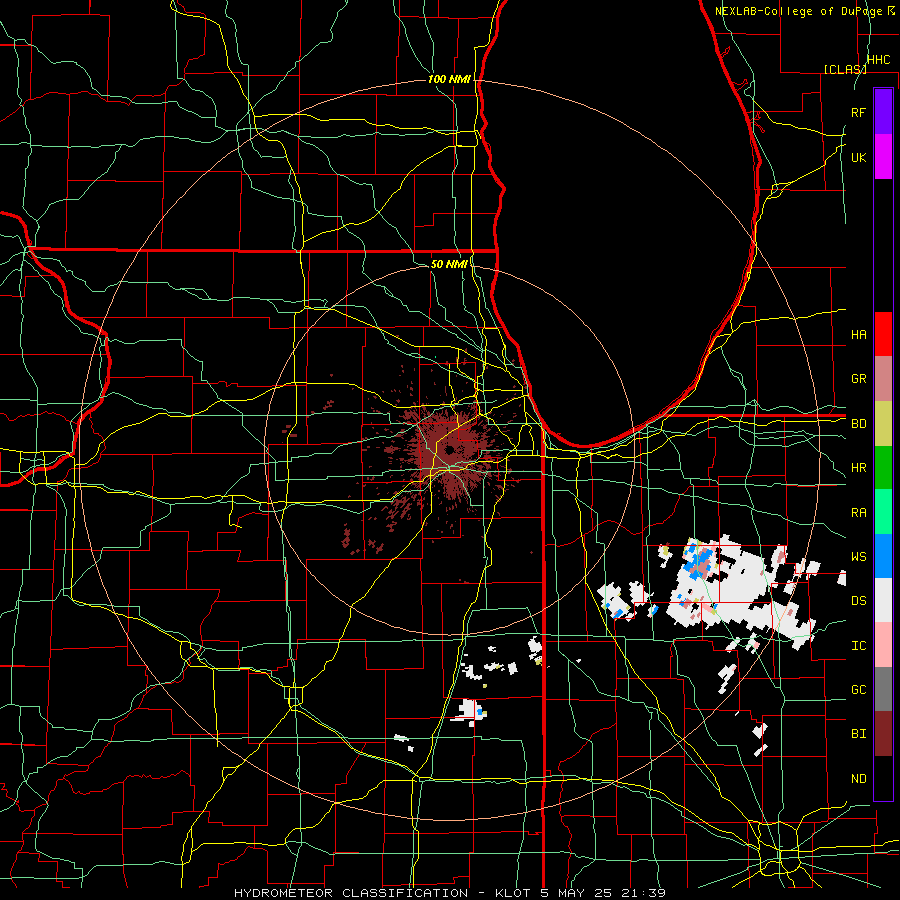This screenshot has height=900, width=900.
Task: Click the Hydrometeor Classification KLOT title caption
Action: [x=450, y=893]
